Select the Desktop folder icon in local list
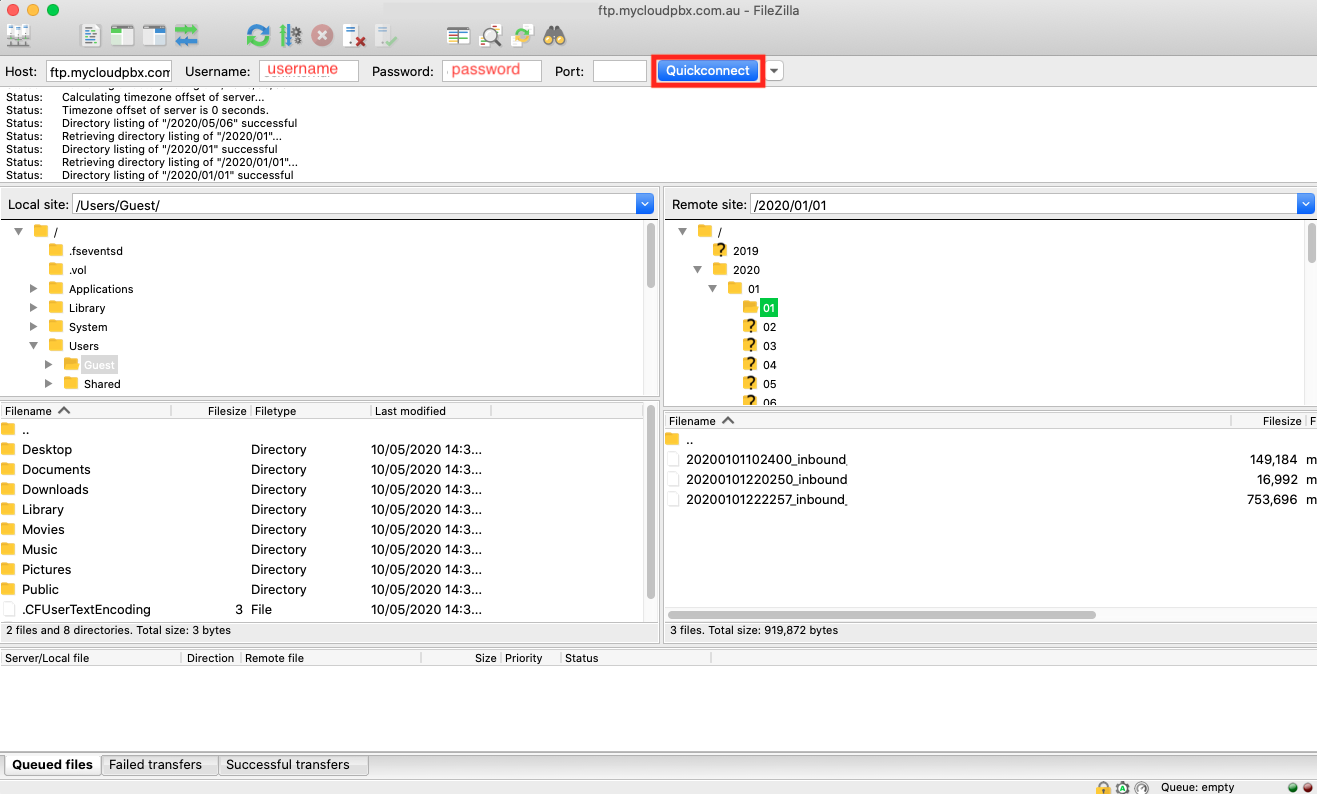This screenshot has height=794, width=1317. (8, 449)
